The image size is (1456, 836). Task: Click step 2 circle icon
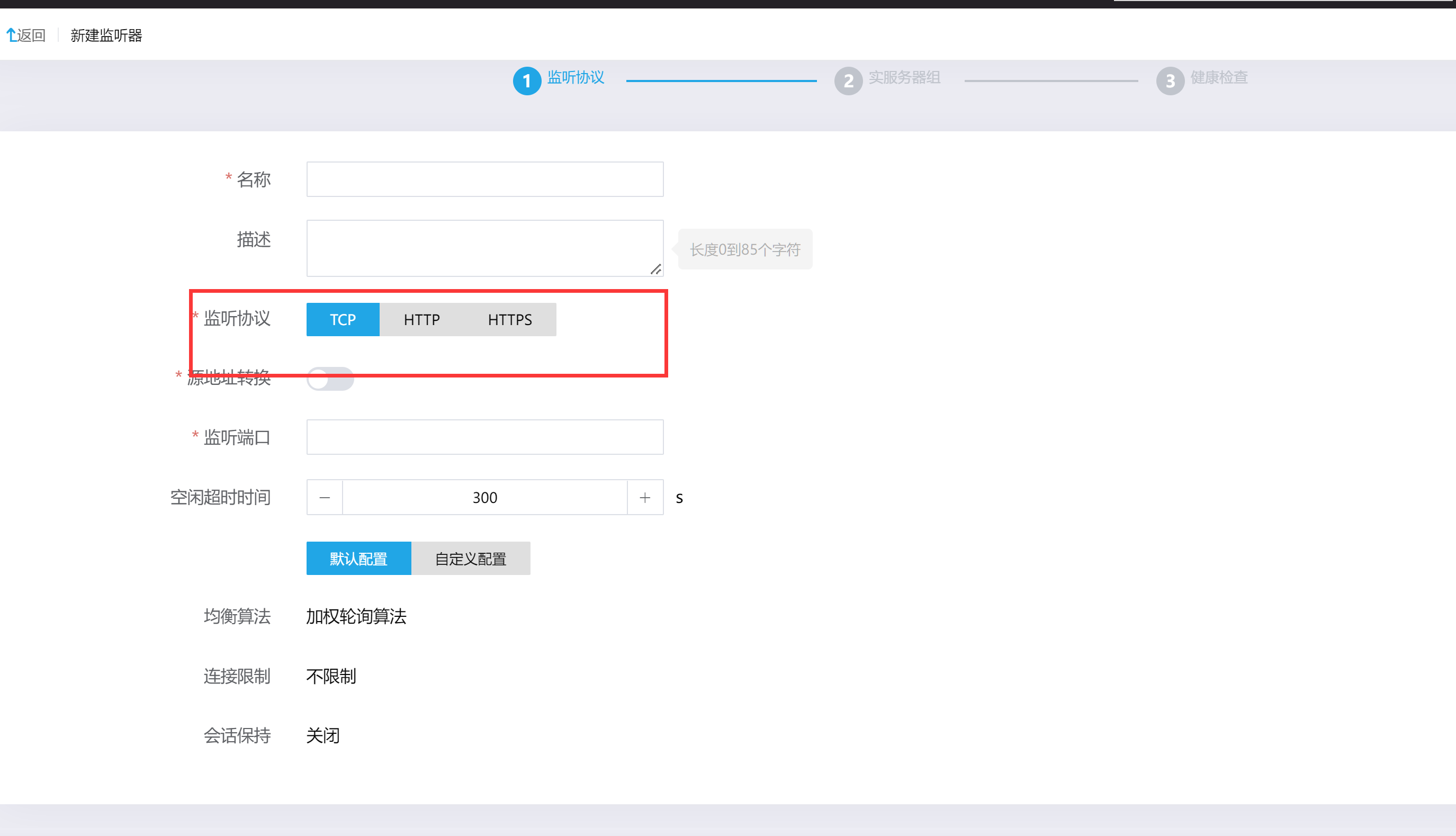pyautogui.click(x=848, y=81)
